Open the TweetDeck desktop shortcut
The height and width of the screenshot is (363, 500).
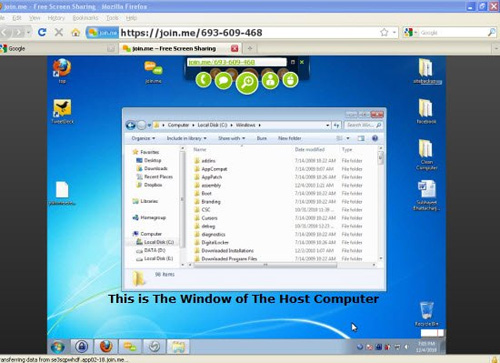click(62, 111)
